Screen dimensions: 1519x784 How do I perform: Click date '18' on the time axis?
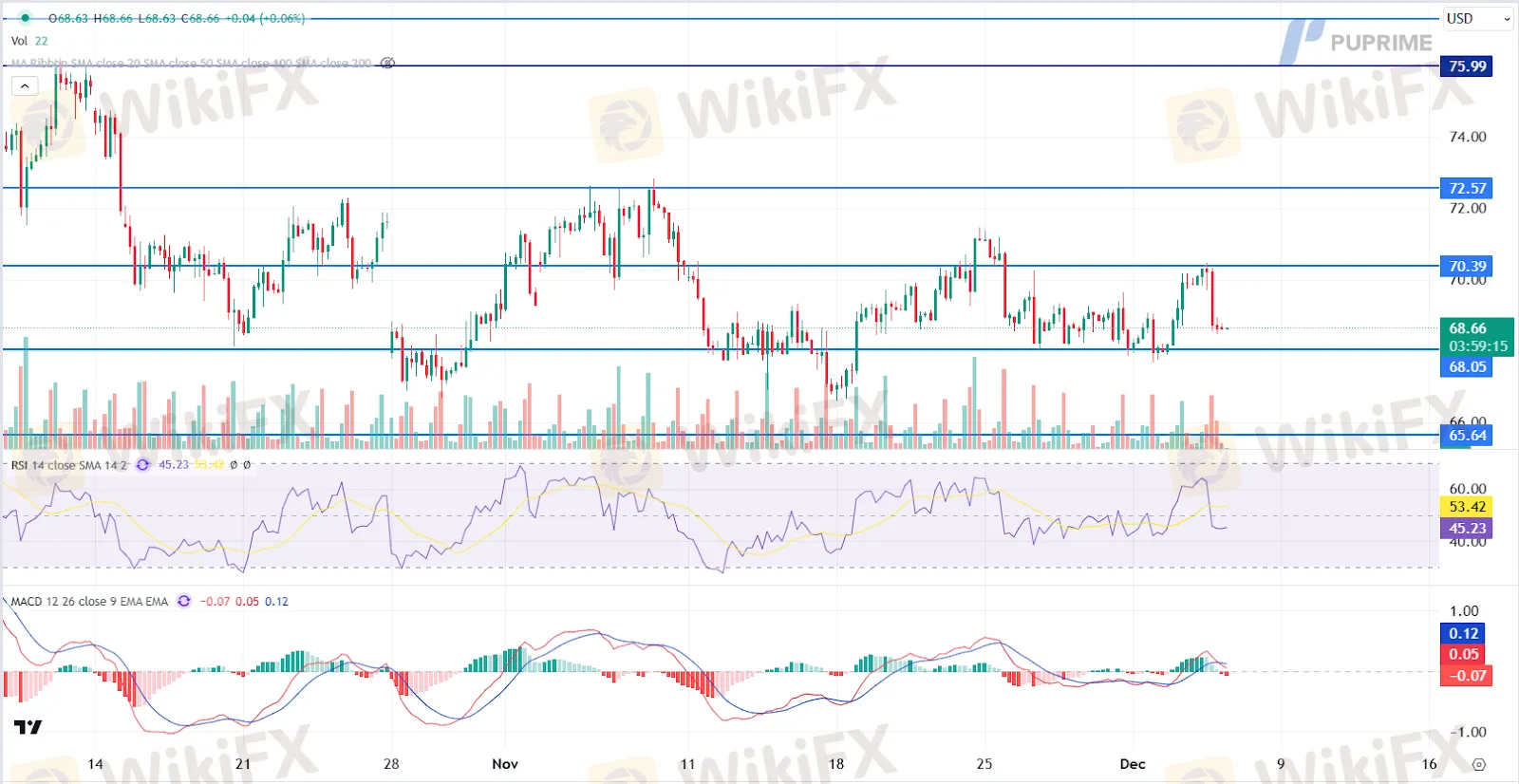pos(836,764)
